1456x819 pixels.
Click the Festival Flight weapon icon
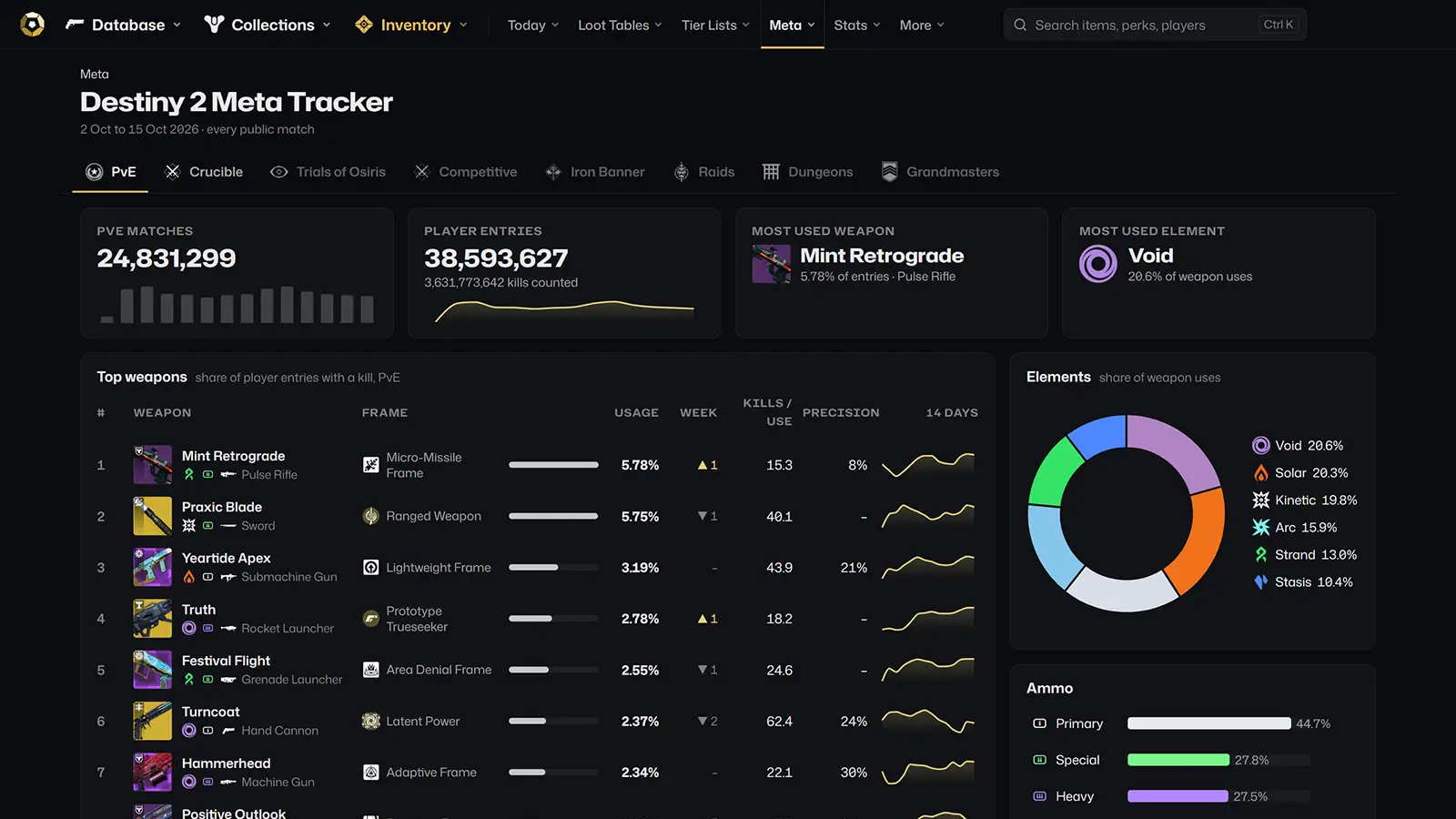point(152,670)
